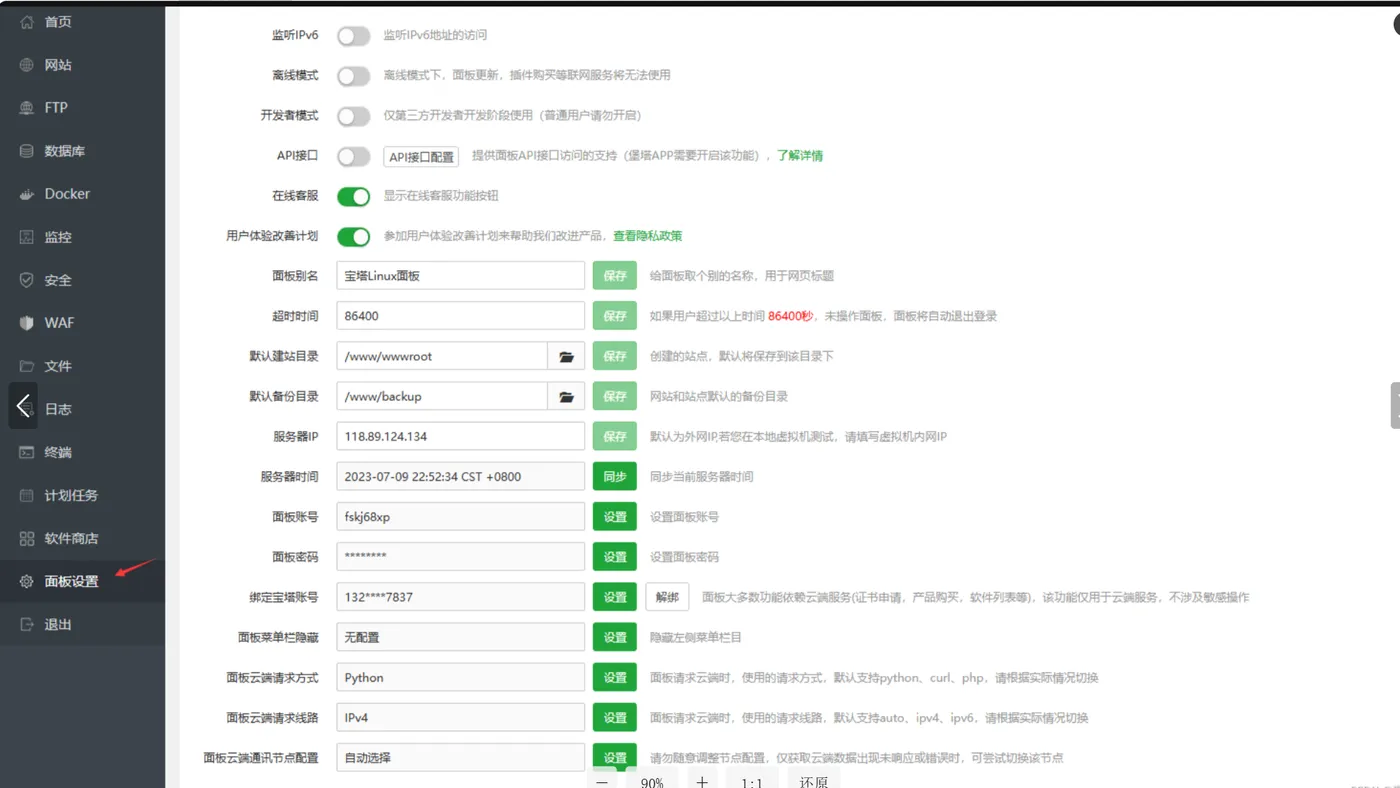Screen dimensions: 1400x788
Task: Browse folder for 默认建站目录
Action: [566, 356]
